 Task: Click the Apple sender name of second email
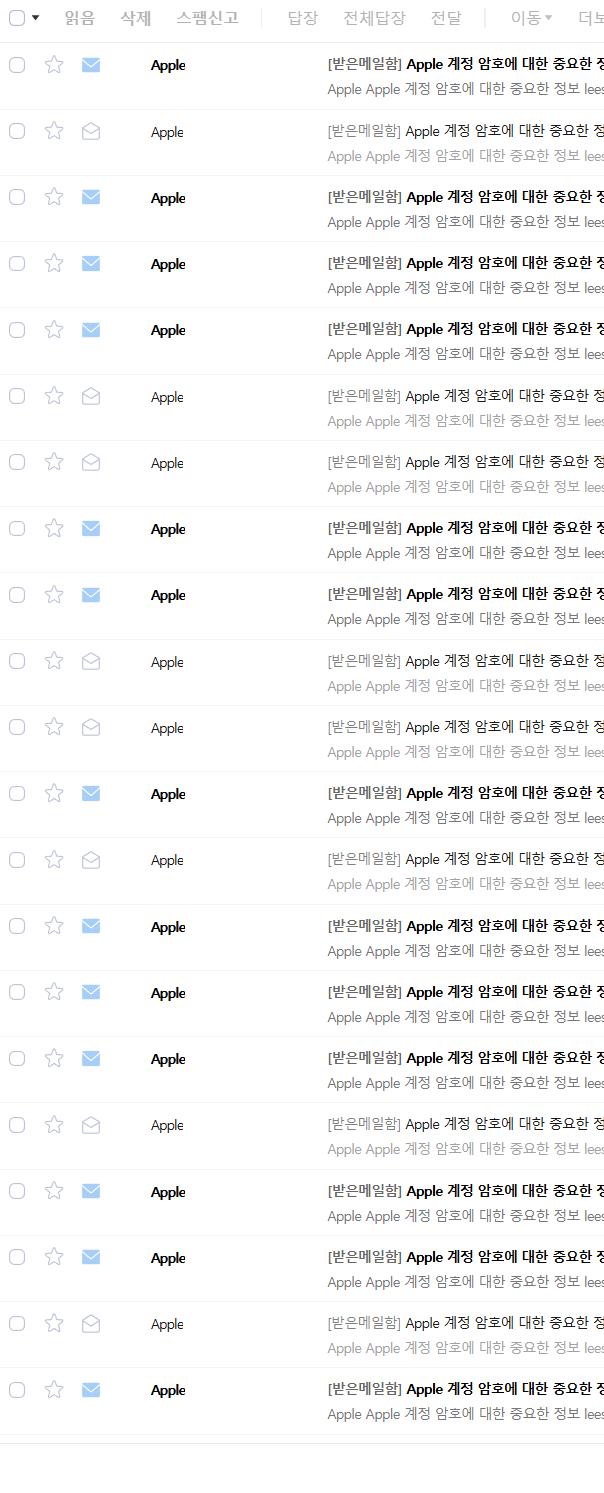click(167, 132)
